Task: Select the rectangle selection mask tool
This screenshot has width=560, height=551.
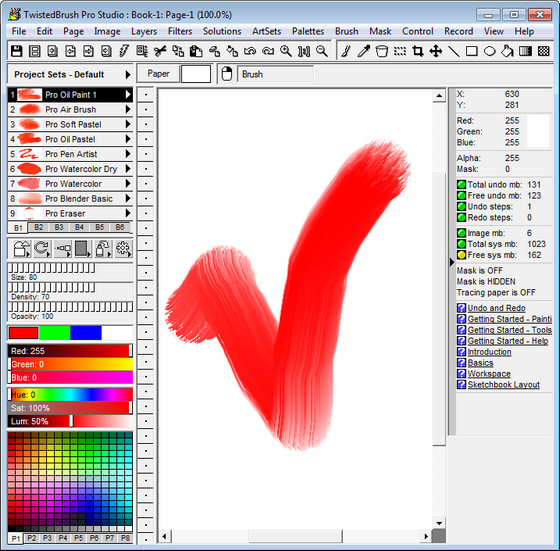Action: click(x=400, y=51)
